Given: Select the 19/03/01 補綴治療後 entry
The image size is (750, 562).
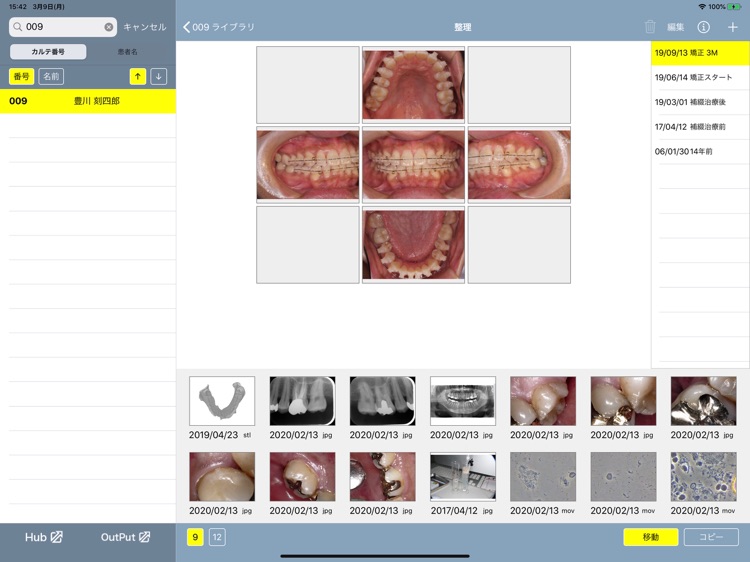Looking at the screenshot, I should pyautogui.click(x=700, y=102).
